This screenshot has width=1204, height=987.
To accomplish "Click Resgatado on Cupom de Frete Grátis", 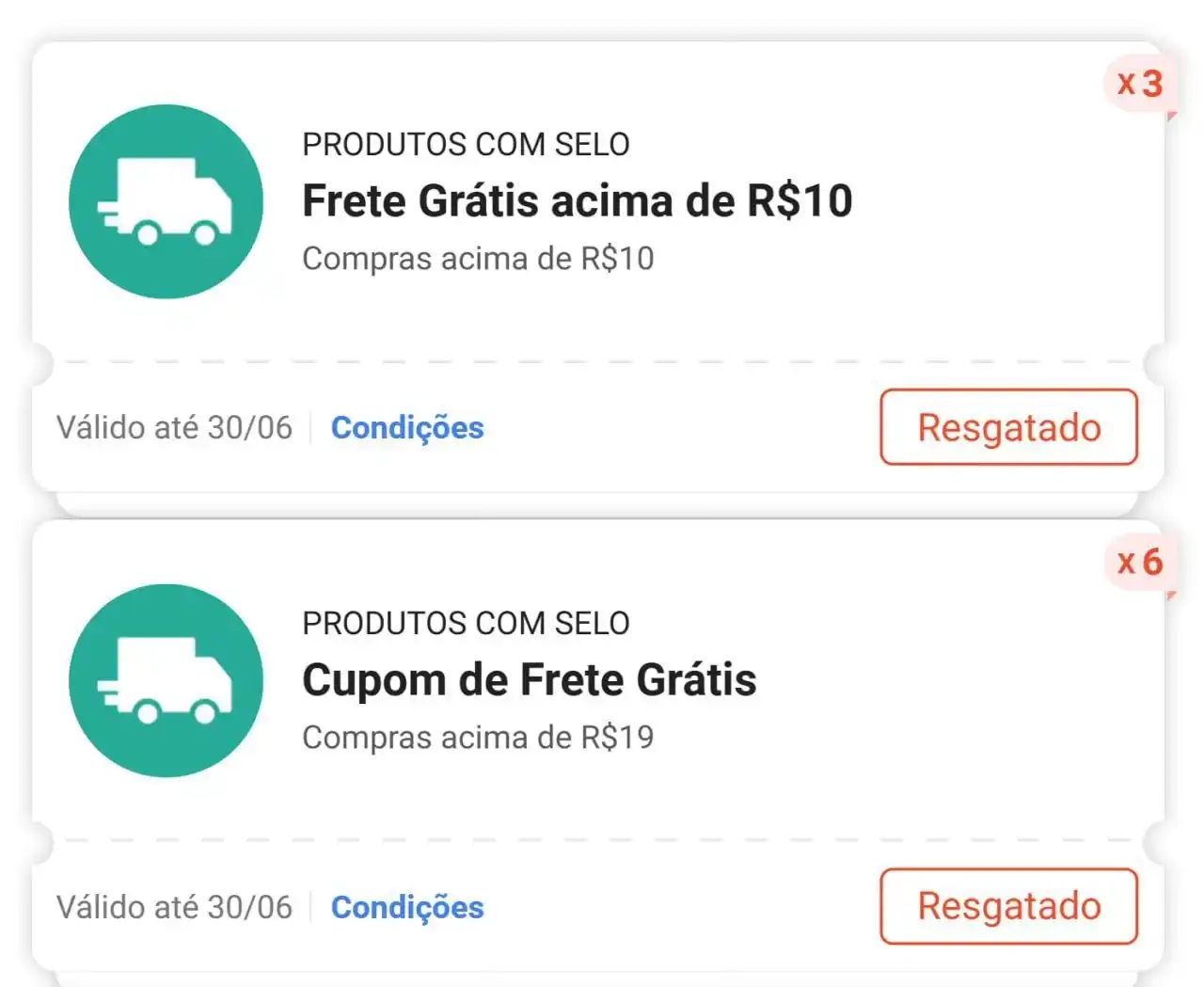I will pyautogui.click(x=1009, y=906).
